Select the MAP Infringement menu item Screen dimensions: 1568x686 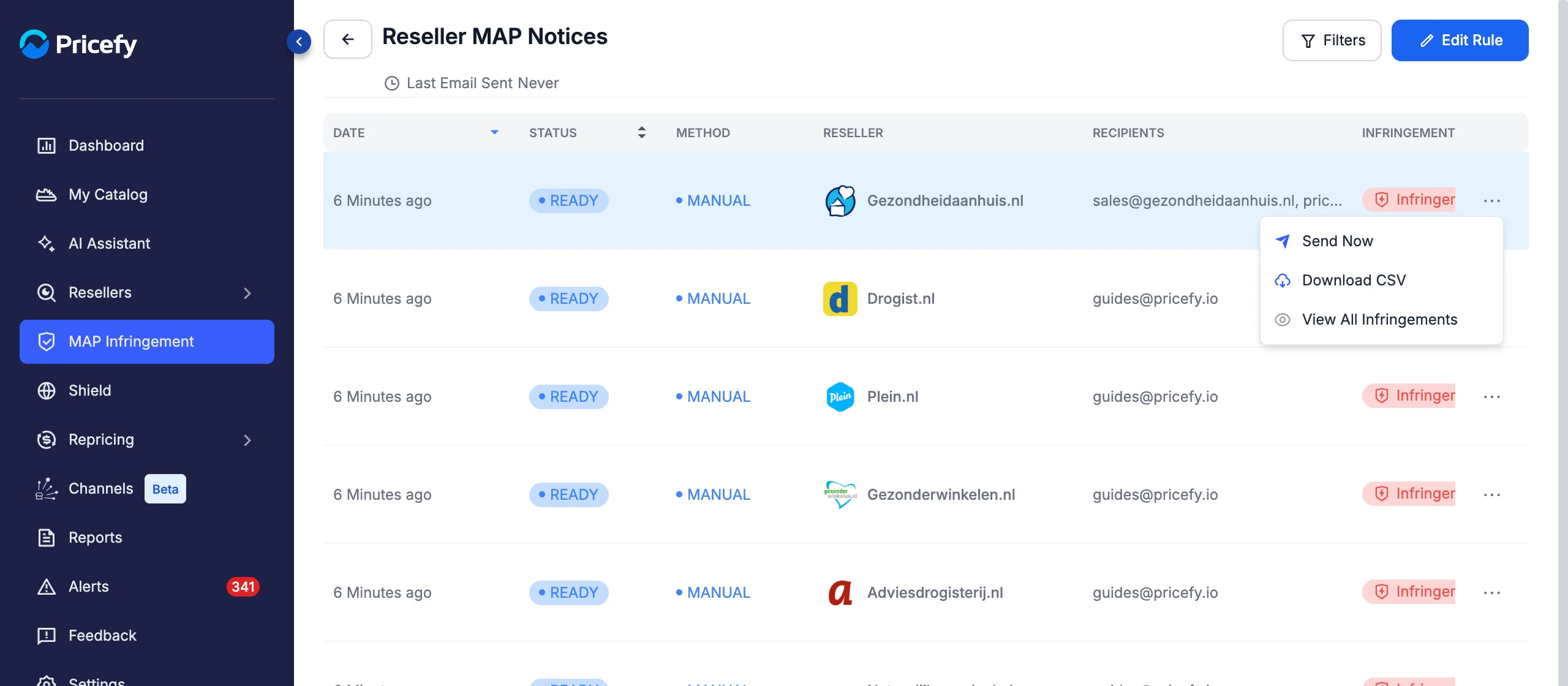point(147,342)
